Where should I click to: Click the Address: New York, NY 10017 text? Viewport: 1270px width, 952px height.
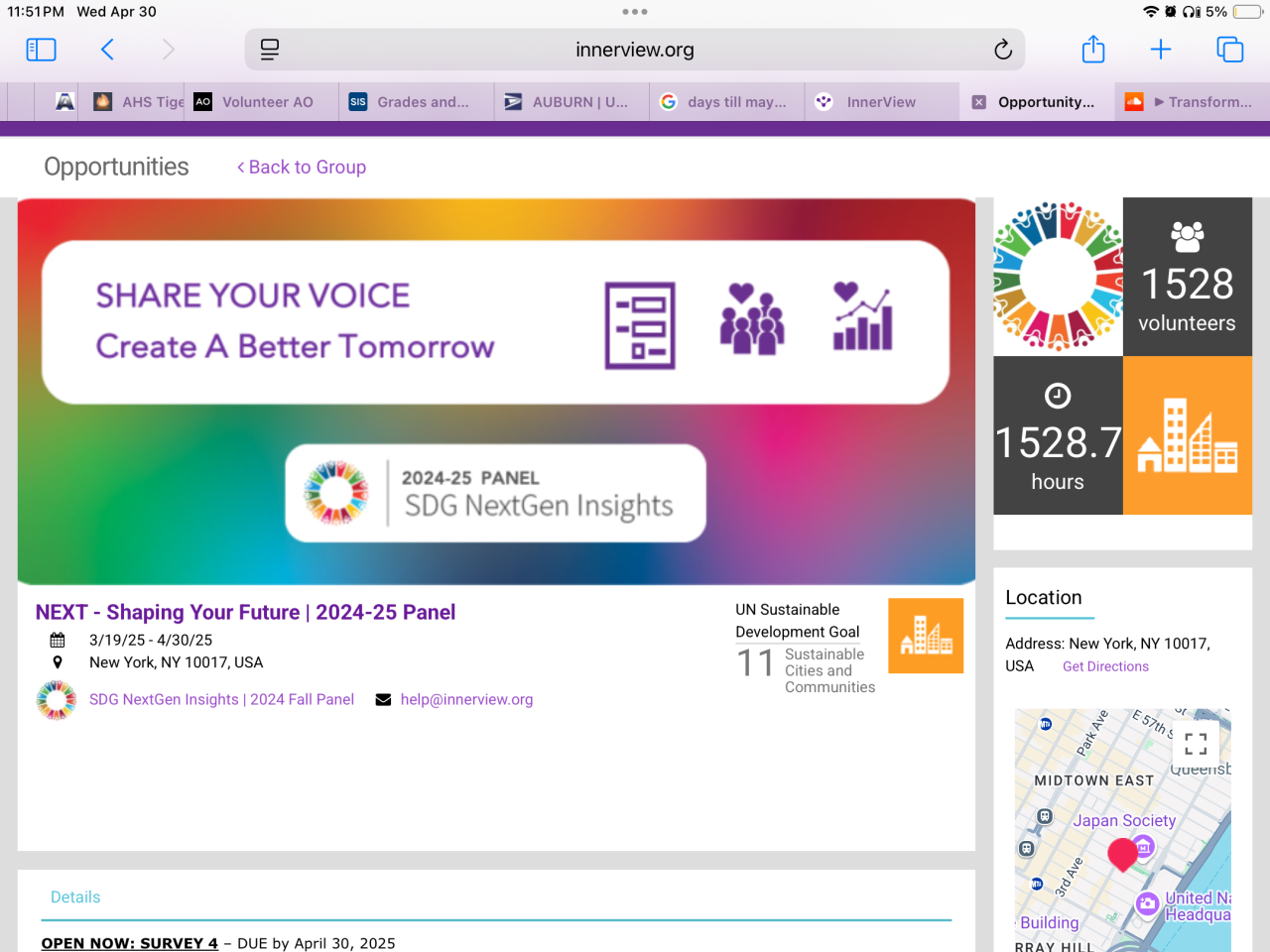tap(1107, 654)
